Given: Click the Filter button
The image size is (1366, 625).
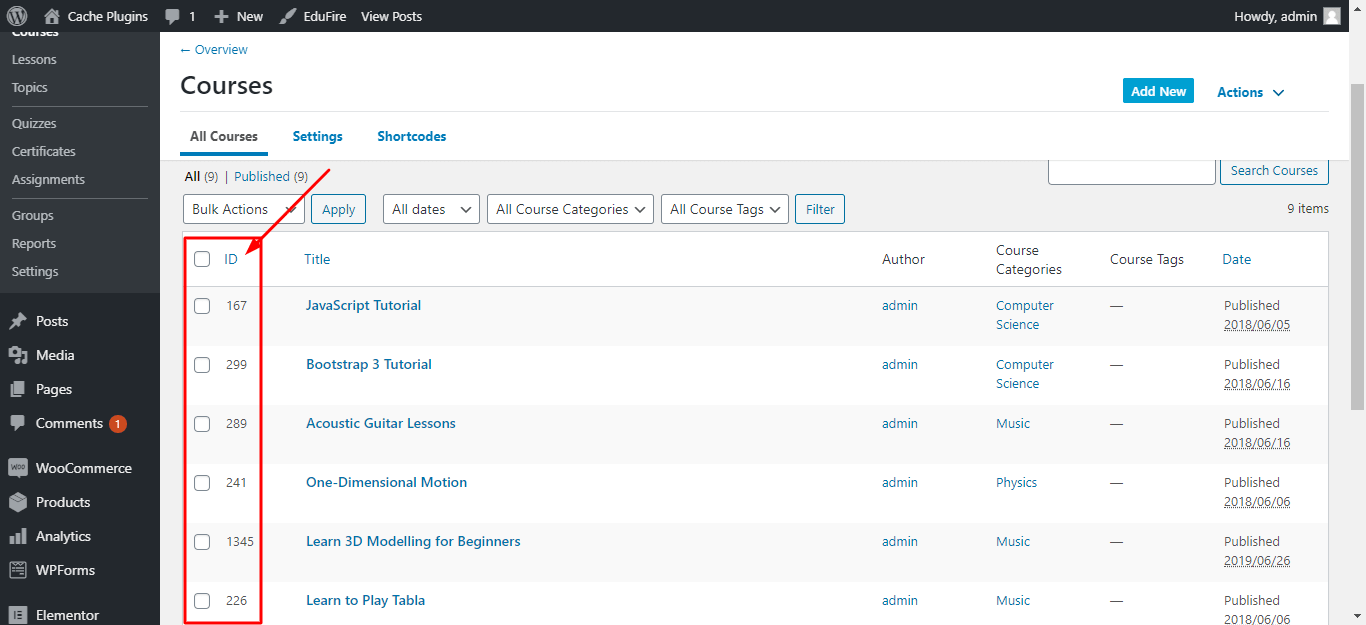Looking at the screenshot, I should coord(820,209).
